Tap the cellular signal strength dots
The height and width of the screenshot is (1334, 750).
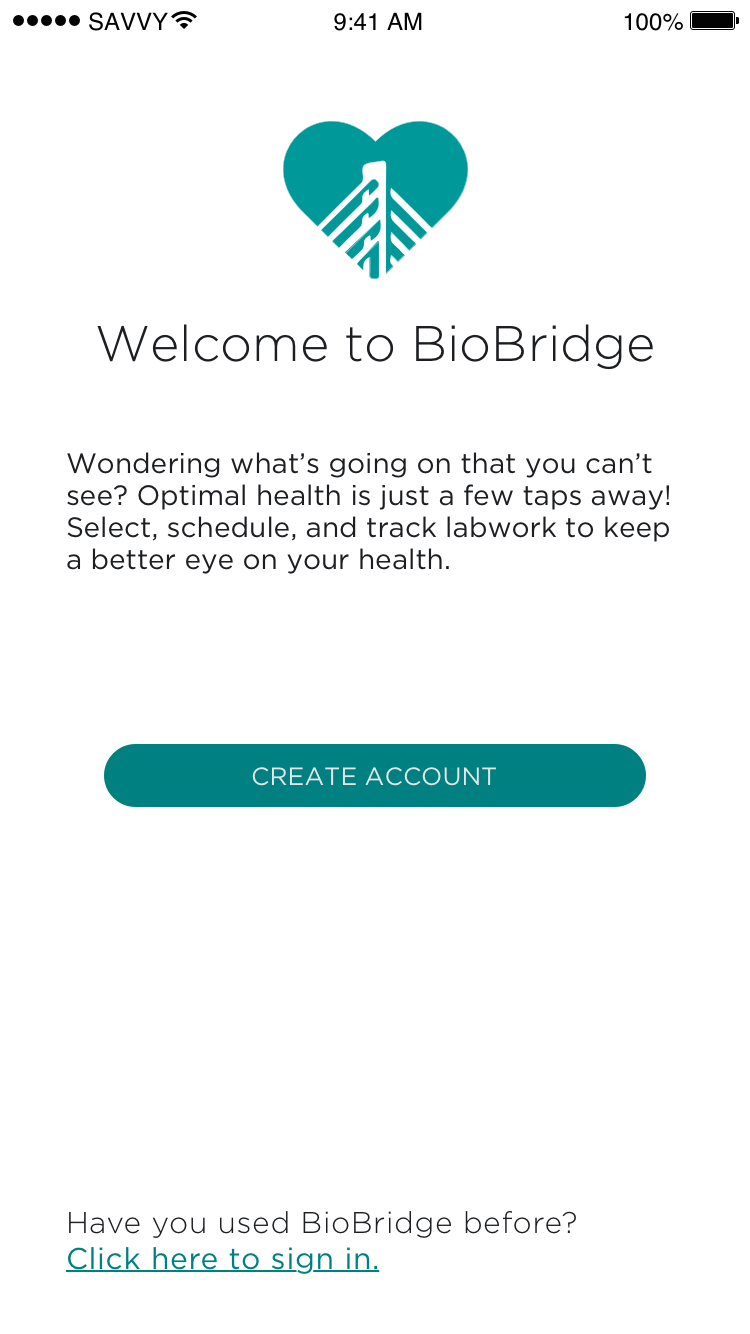pos(47,21)
